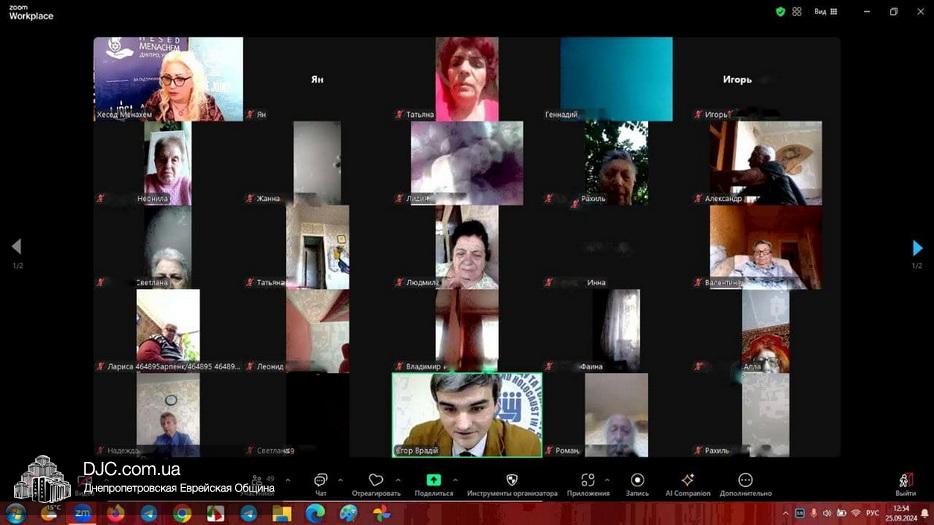Screen dimensions: 934x525
Task: Go to next gallery page with right arrow
Action: 917,247
